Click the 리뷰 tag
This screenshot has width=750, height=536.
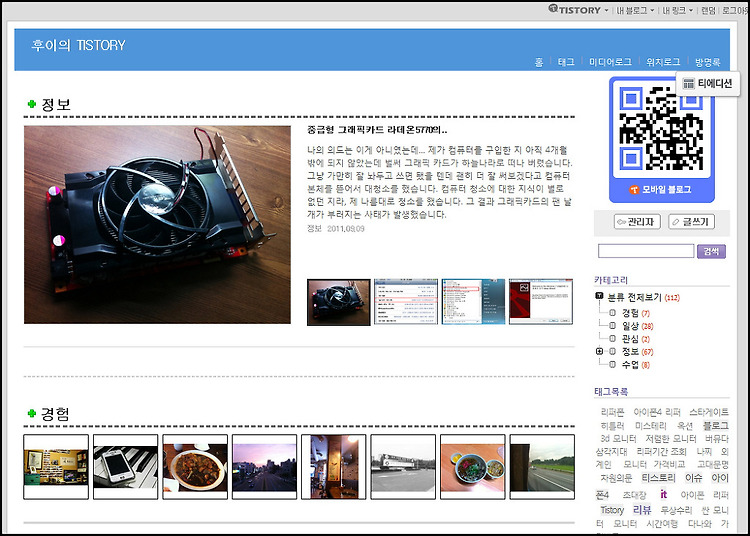[642, 510]
